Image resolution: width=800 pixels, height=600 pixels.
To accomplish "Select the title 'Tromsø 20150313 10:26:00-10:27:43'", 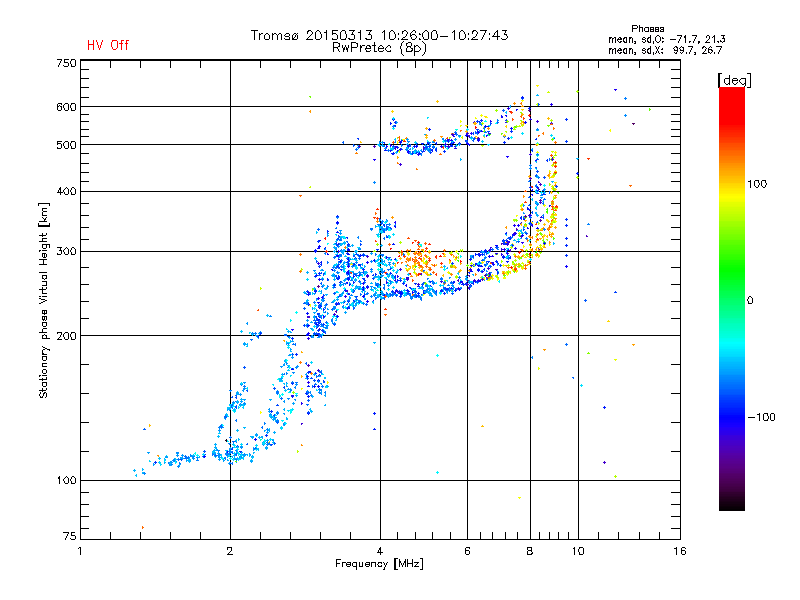I will click(x=379, y=35).
